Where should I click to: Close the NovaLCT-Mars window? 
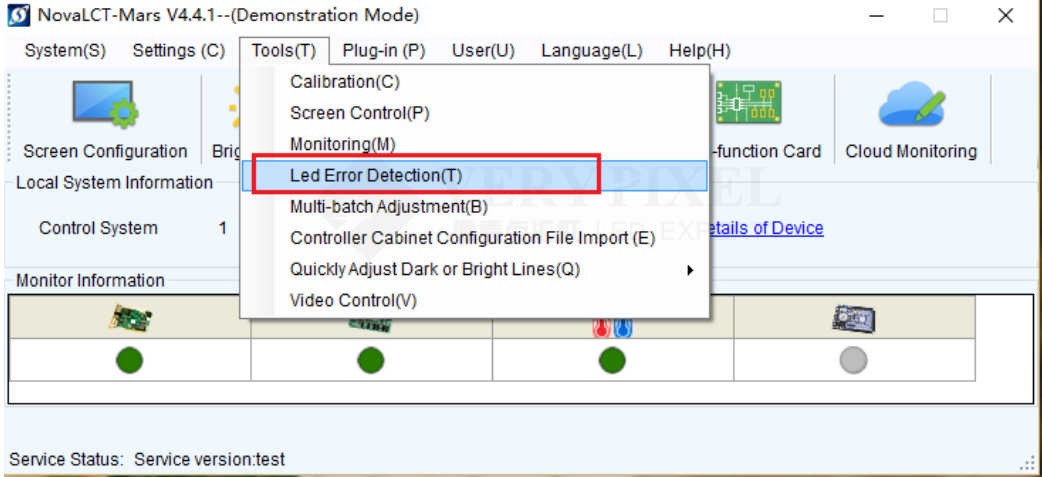click(x=1005, y=16)
